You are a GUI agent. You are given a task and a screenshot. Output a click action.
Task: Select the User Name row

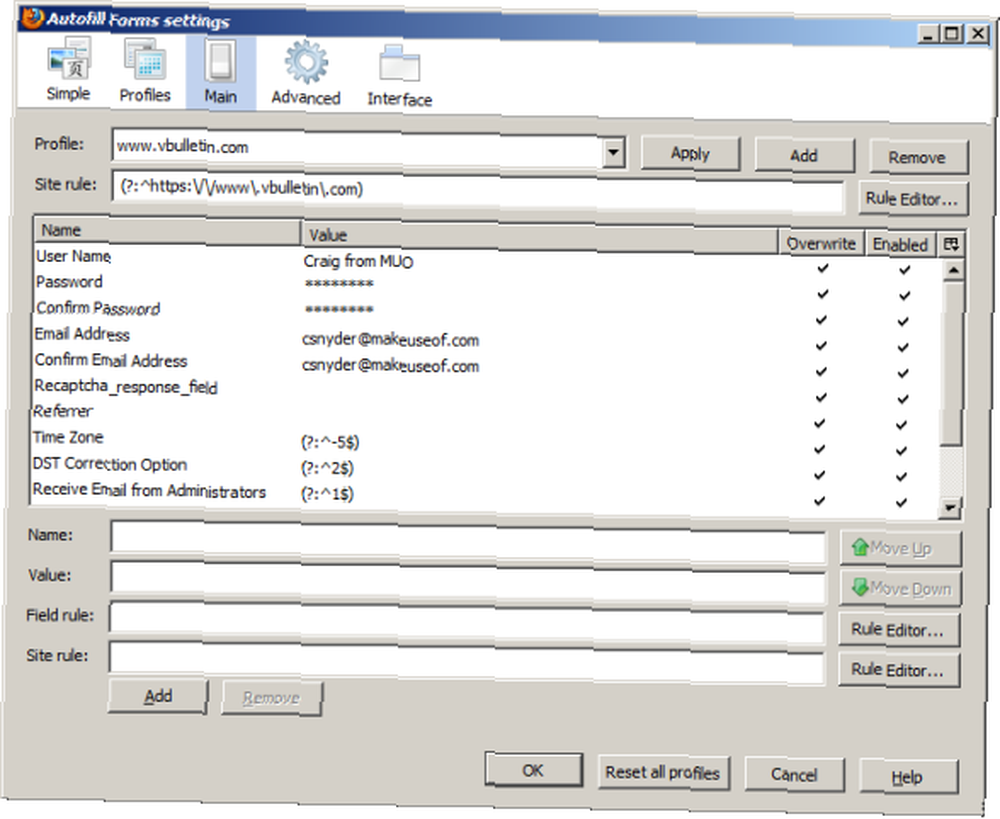tap(487, 262)
